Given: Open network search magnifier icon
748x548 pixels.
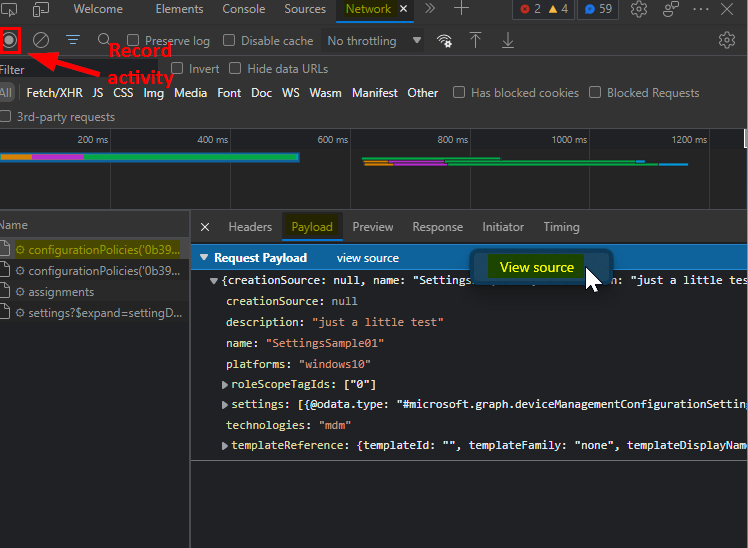Looking at the screenshot, I should [x=104, y=41].
